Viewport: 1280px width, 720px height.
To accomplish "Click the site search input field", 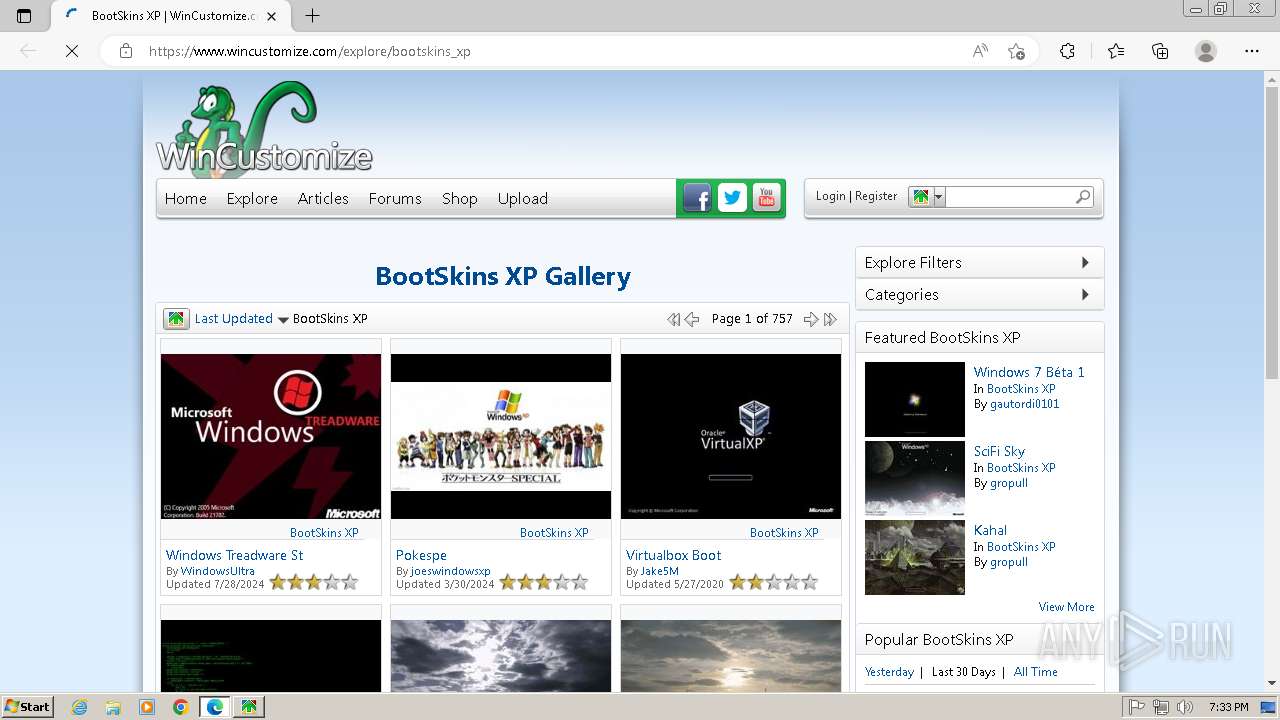I will click(x=1009, y=197).
